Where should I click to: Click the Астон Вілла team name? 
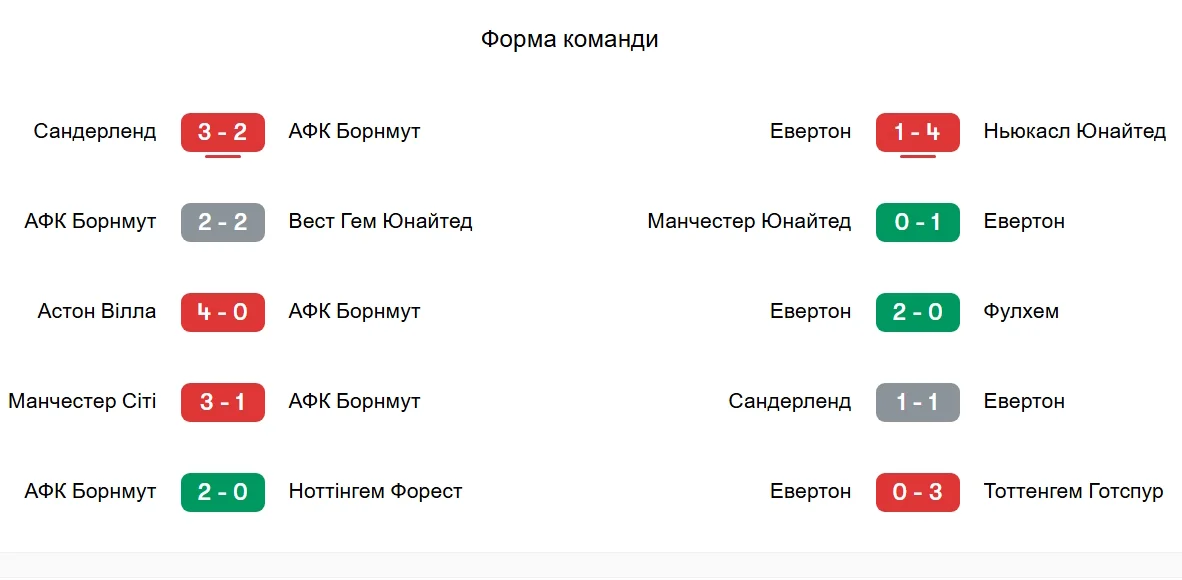coord(97,311)
